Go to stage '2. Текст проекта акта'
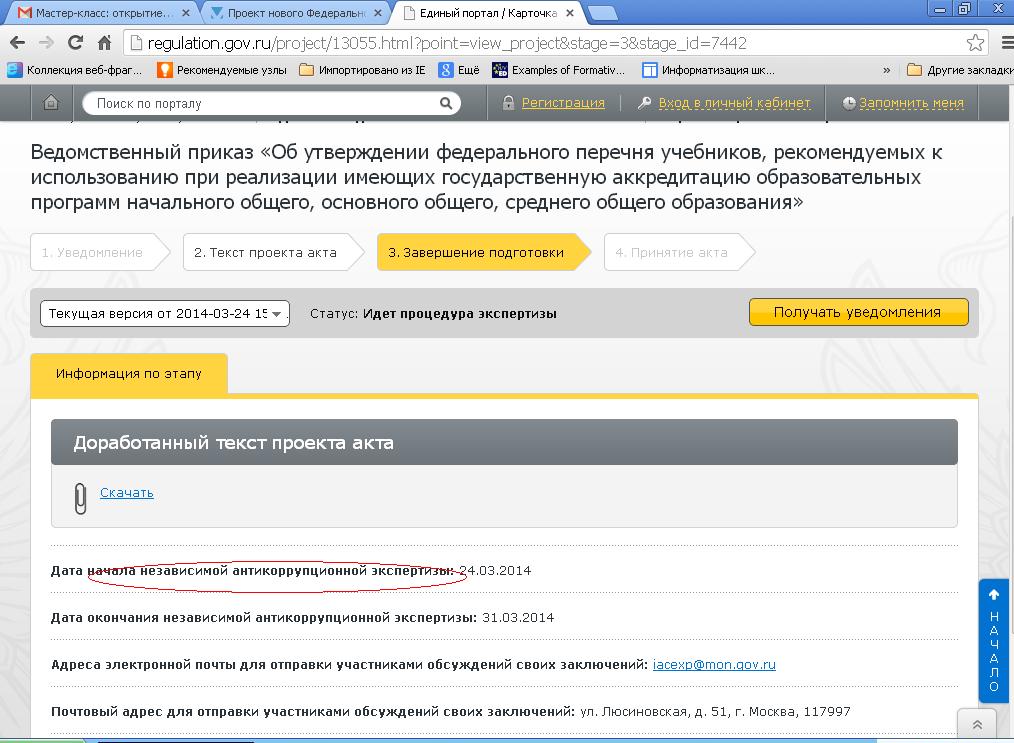 pos(265,253)
